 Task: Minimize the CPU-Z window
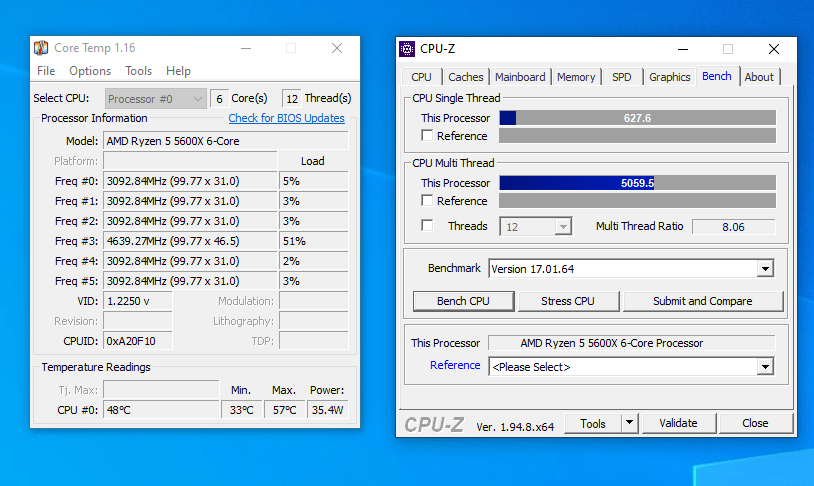click(x=683, y=49)
